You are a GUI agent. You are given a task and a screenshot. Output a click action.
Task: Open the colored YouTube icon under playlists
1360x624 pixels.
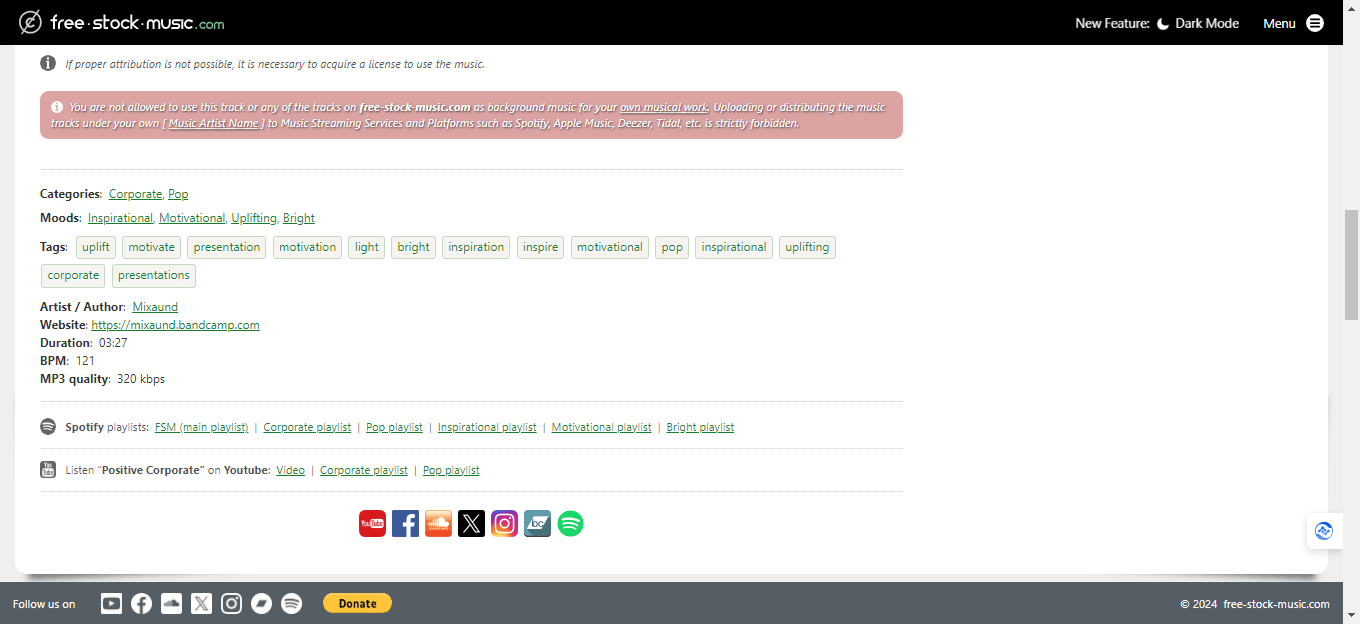pyautogui.click(x=372, y=523)
